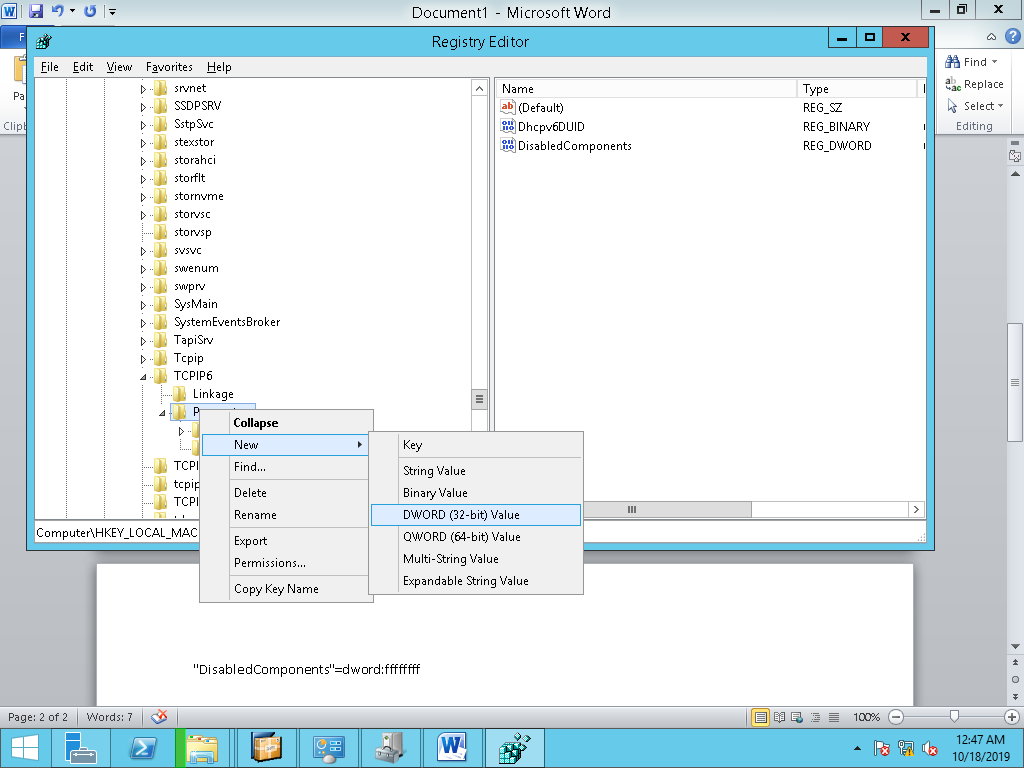Viewport: 1024px width, 768px height.
Task: Choose Collapse in the context menu
Action: tap(286, 423)
